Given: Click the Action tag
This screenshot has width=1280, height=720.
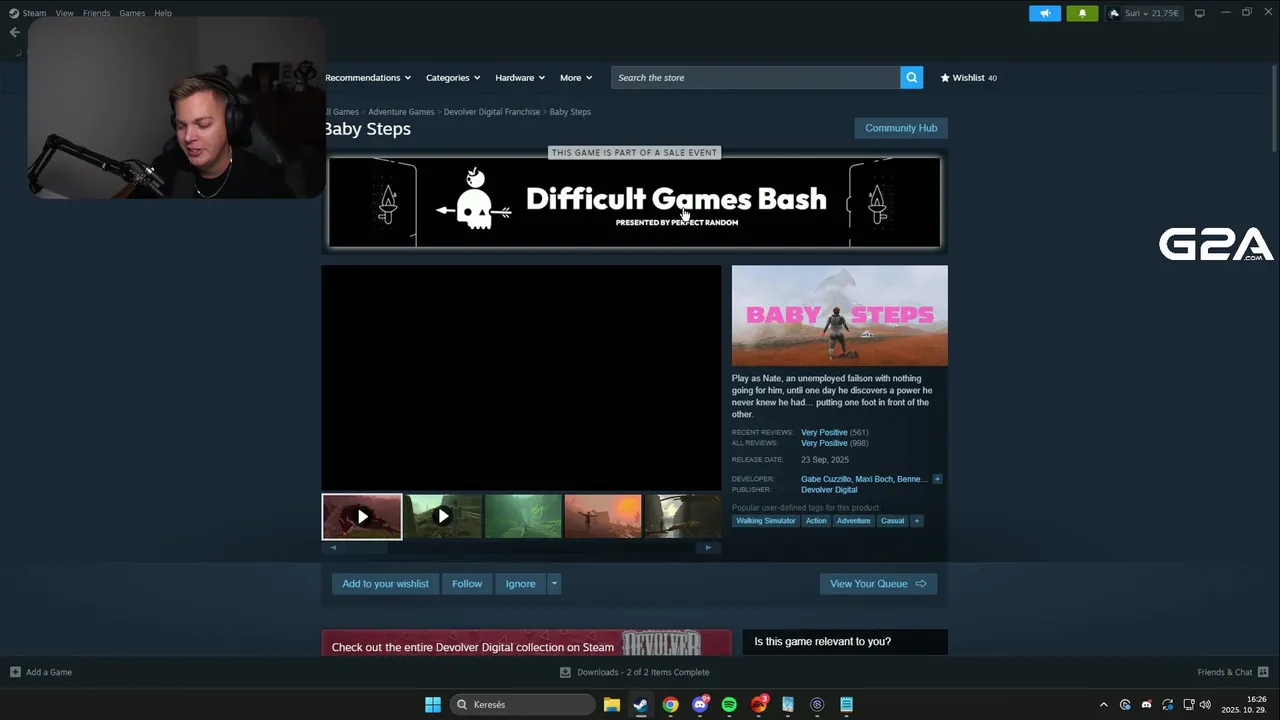Looking at the screenshot, I should coord(816,521).
